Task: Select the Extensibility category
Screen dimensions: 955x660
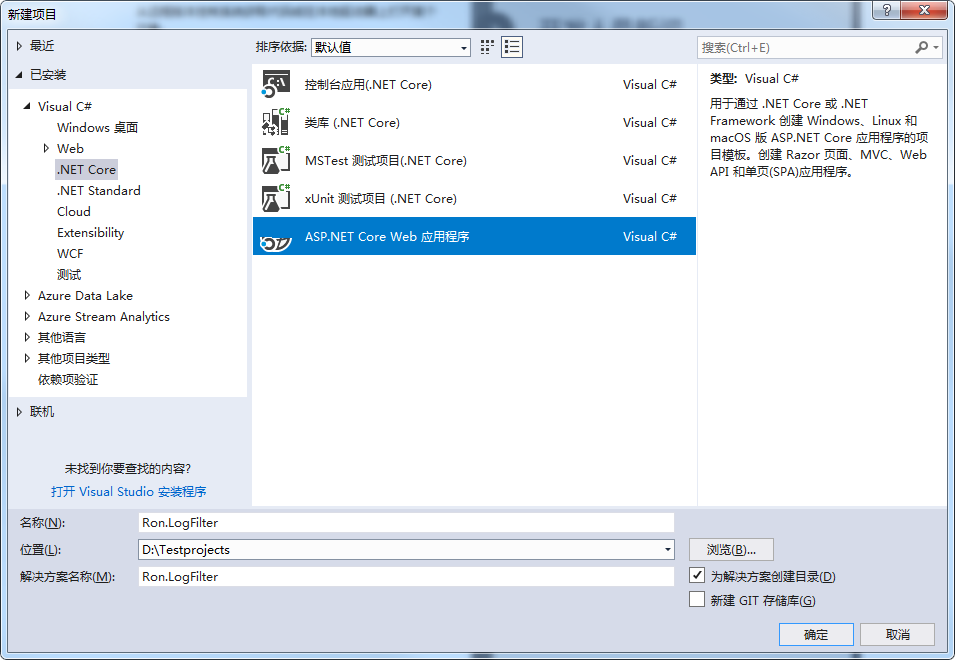Action: pyautogui.click(x=91, y=233)
